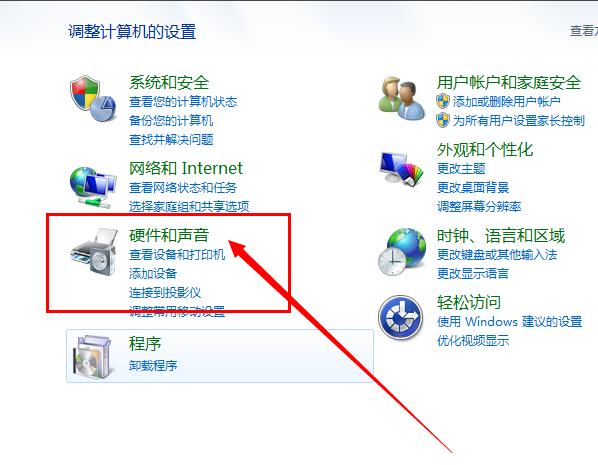The height and width of the screenshot is (465, 598).
Task: Open the Hardware and Sound printer icon
Action: 94,252
